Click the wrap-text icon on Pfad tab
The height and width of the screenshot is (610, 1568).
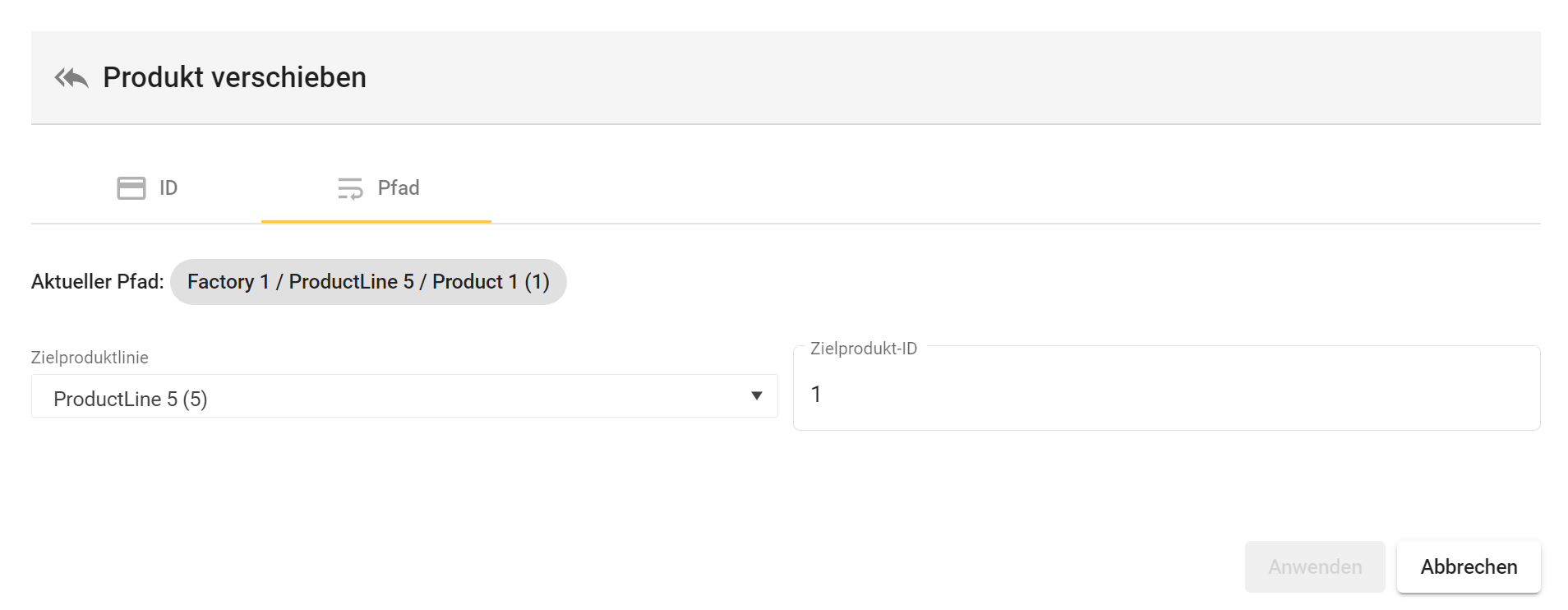pos(350,188)
